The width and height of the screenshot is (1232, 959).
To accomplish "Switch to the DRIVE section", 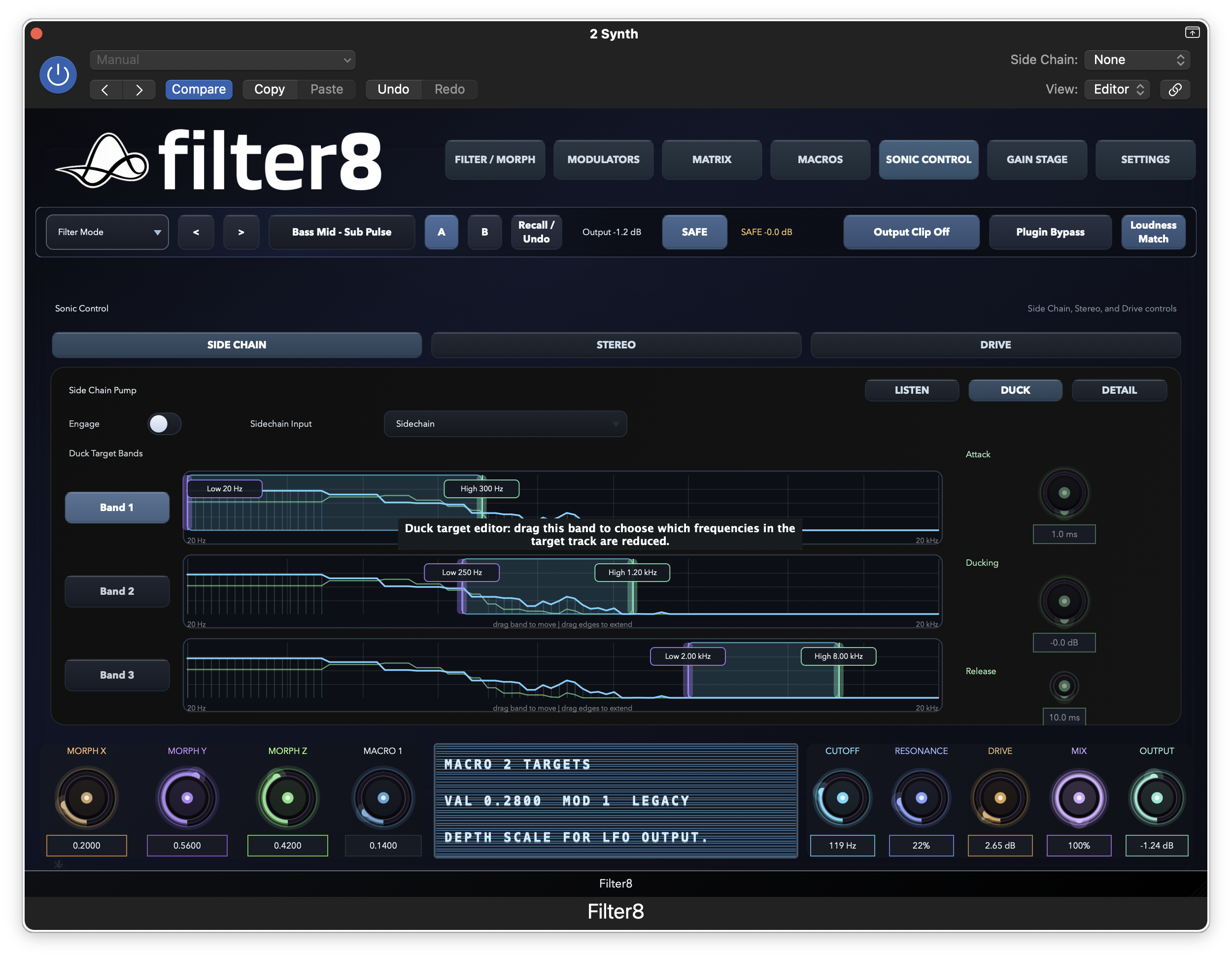I will 995,344.
